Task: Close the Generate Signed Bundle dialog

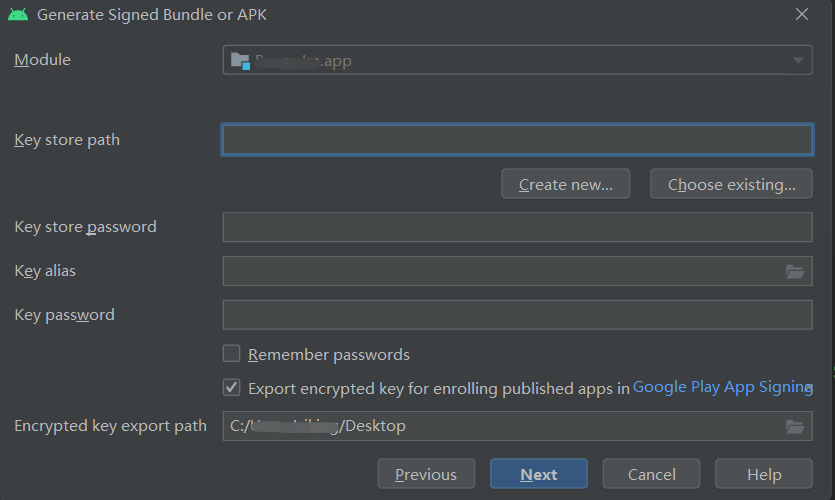Action: (x=801, y=14)
